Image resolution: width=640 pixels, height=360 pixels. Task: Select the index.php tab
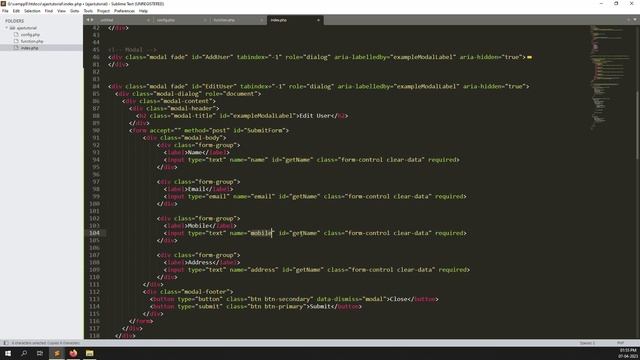[x=296, y=20]
